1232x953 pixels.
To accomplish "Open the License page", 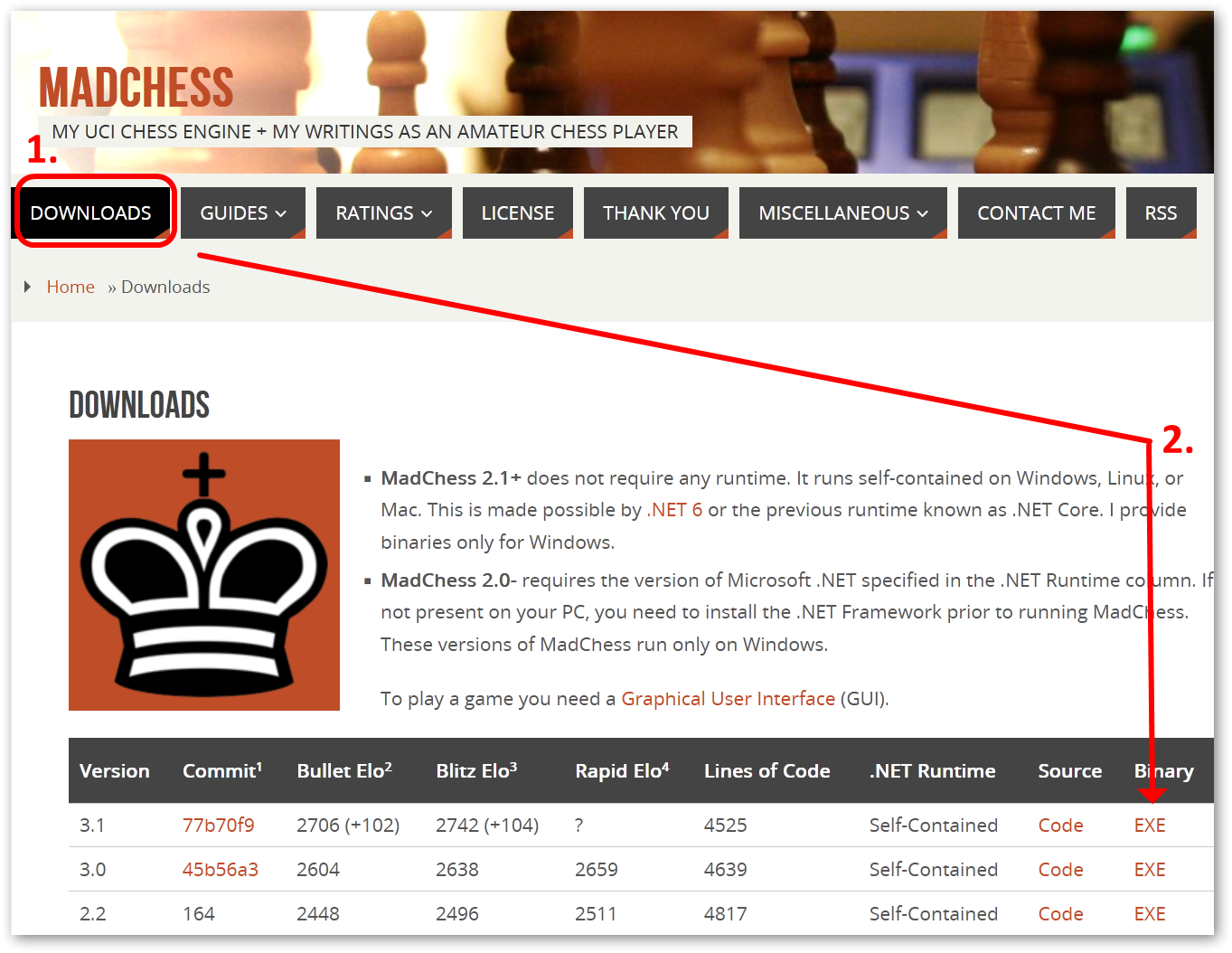I will pos(517,213).
